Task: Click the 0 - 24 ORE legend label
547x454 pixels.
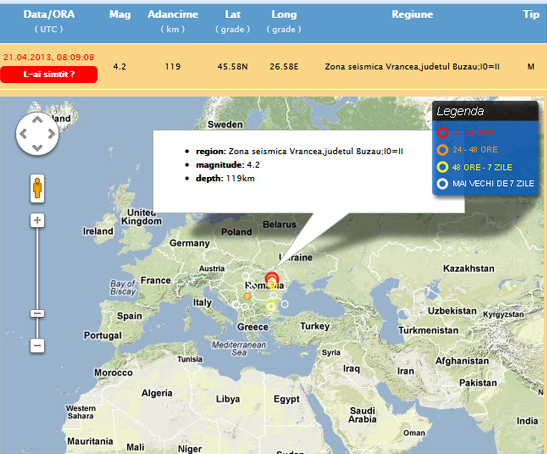Action: coord(473,133)
